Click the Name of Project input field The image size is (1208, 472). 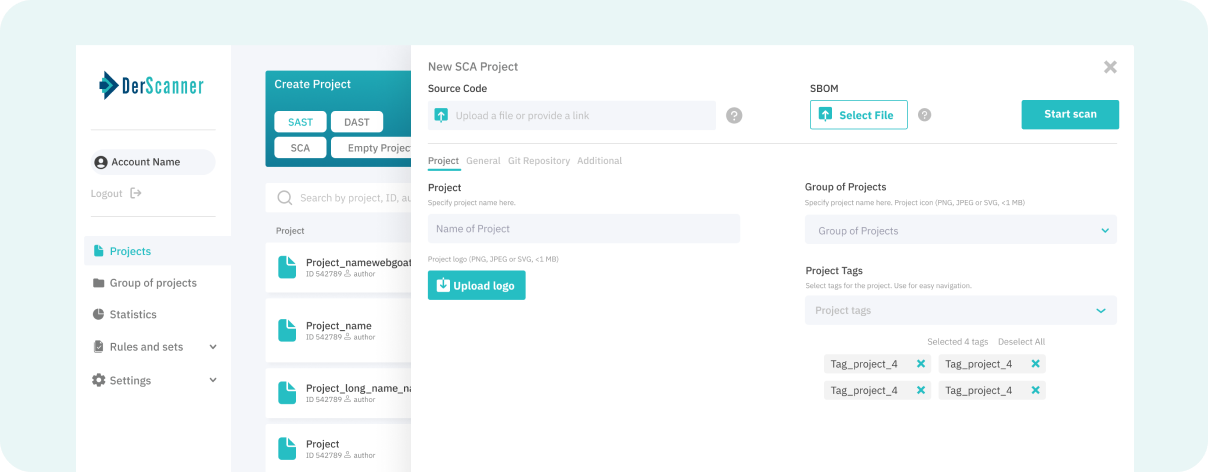click(x=584, y=229)
